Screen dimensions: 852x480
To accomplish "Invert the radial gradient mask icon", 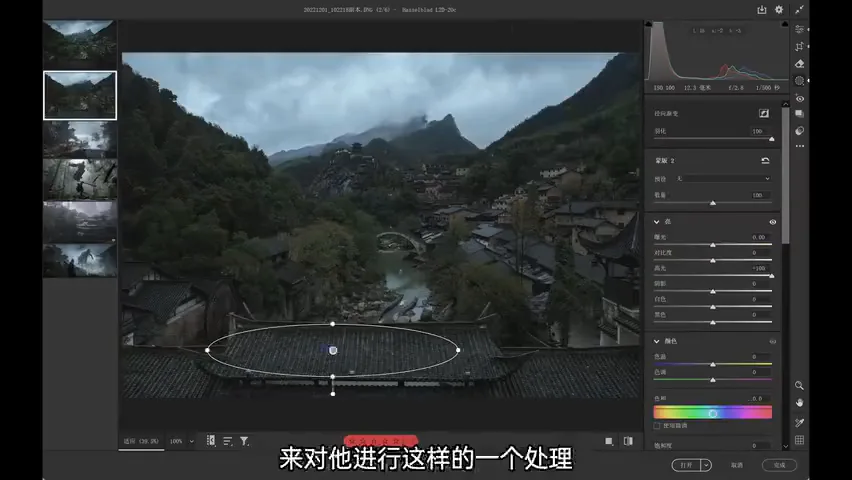I will pos(764,113).
